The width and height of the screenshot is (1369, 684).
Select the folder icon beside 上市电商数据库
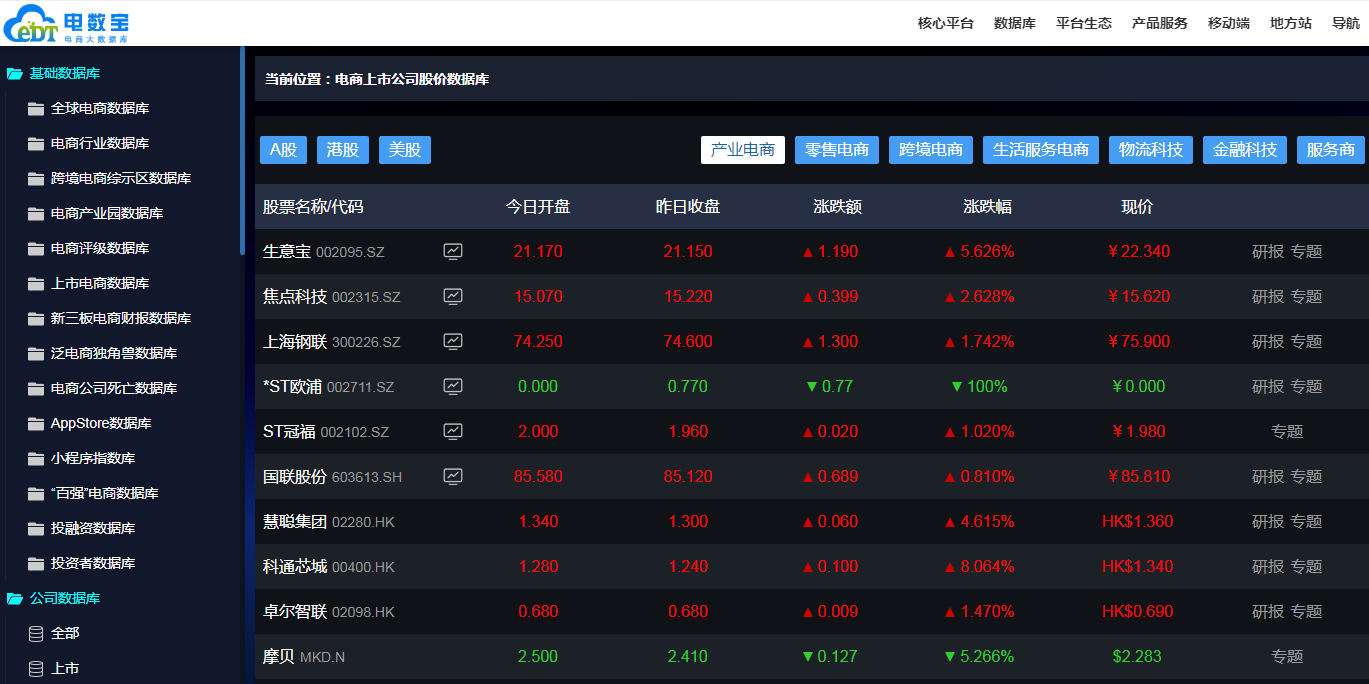point(36,283)
